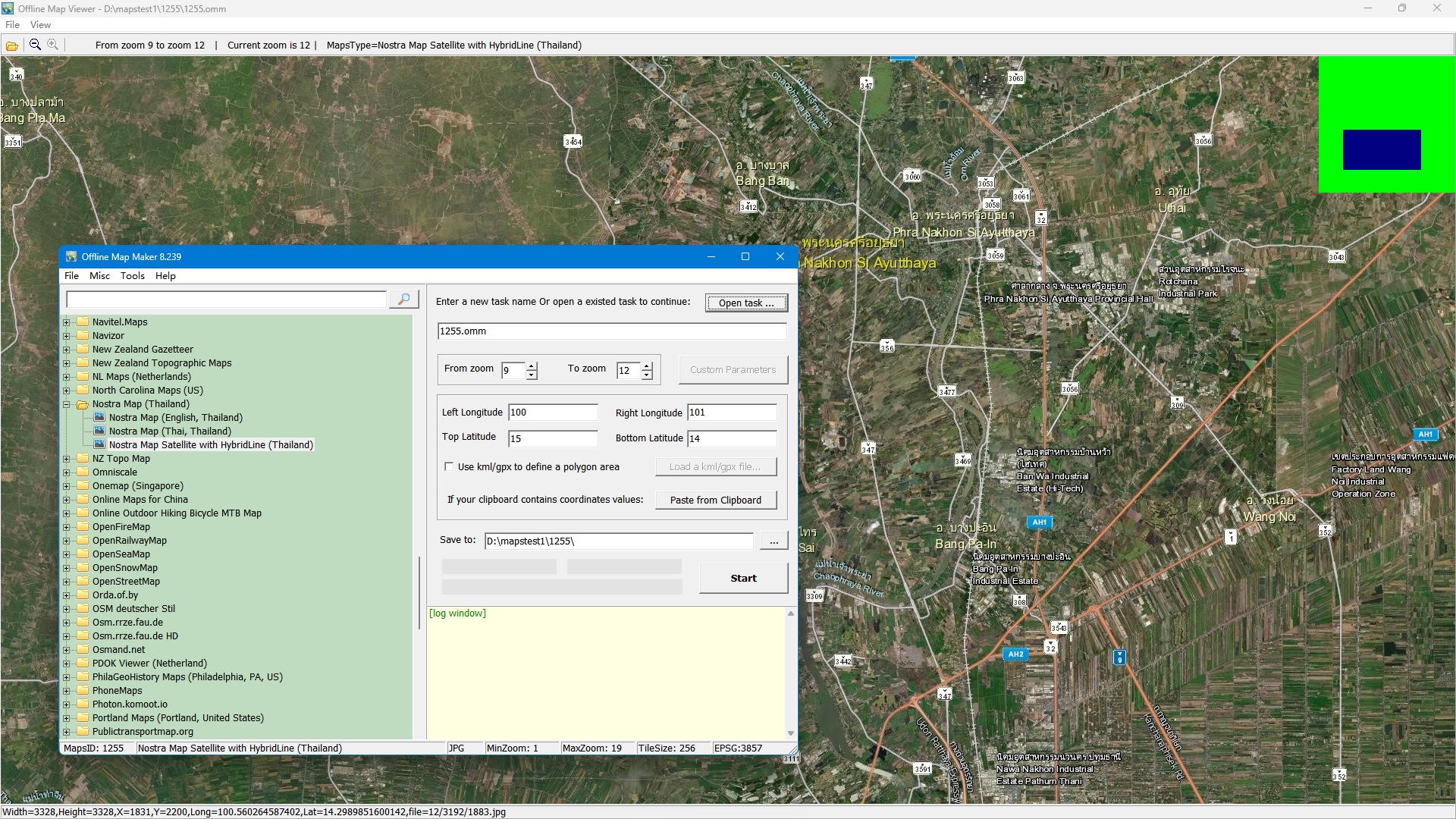This screenshot has width=1456, height=819.
Task: Select PDOK Viewer (Netherland) tree item
Action: [149, 664]
